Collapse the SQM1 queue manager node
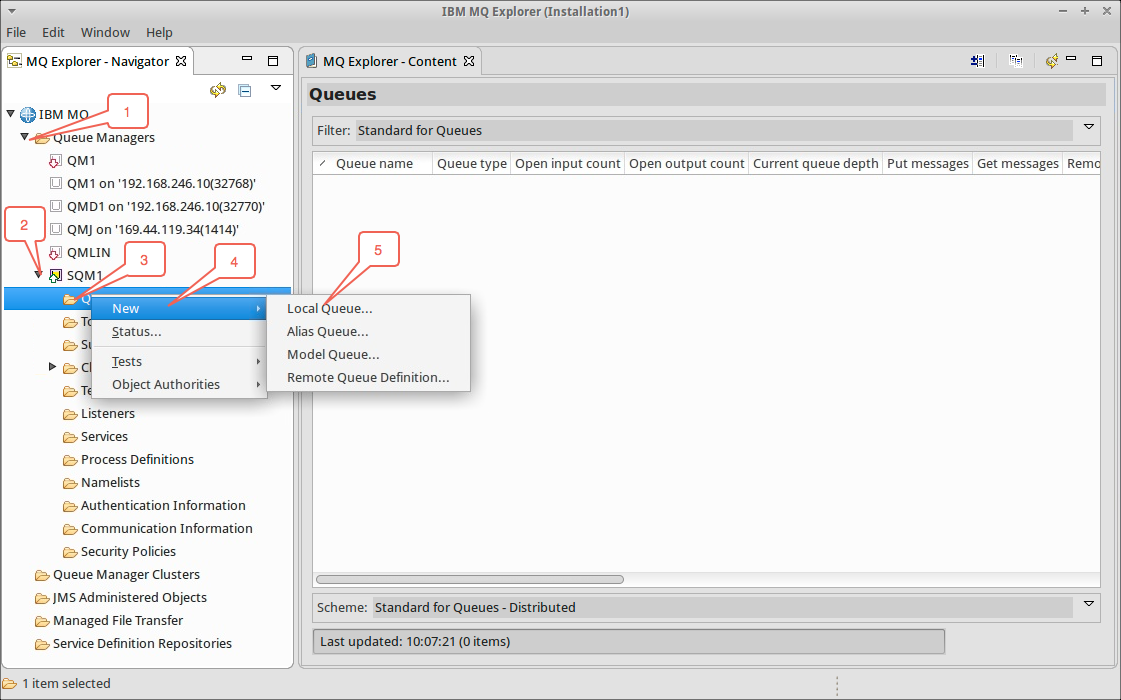1121x700 pixels. pyautogui.click(x=39, y=274)
